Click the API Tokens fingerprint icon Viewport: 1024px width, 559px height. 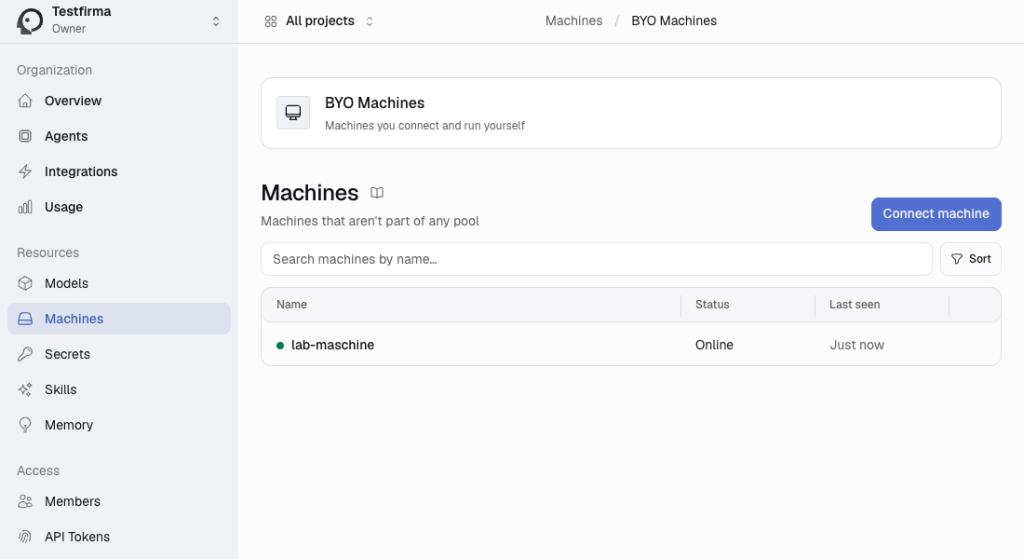[x=25, y=537]
